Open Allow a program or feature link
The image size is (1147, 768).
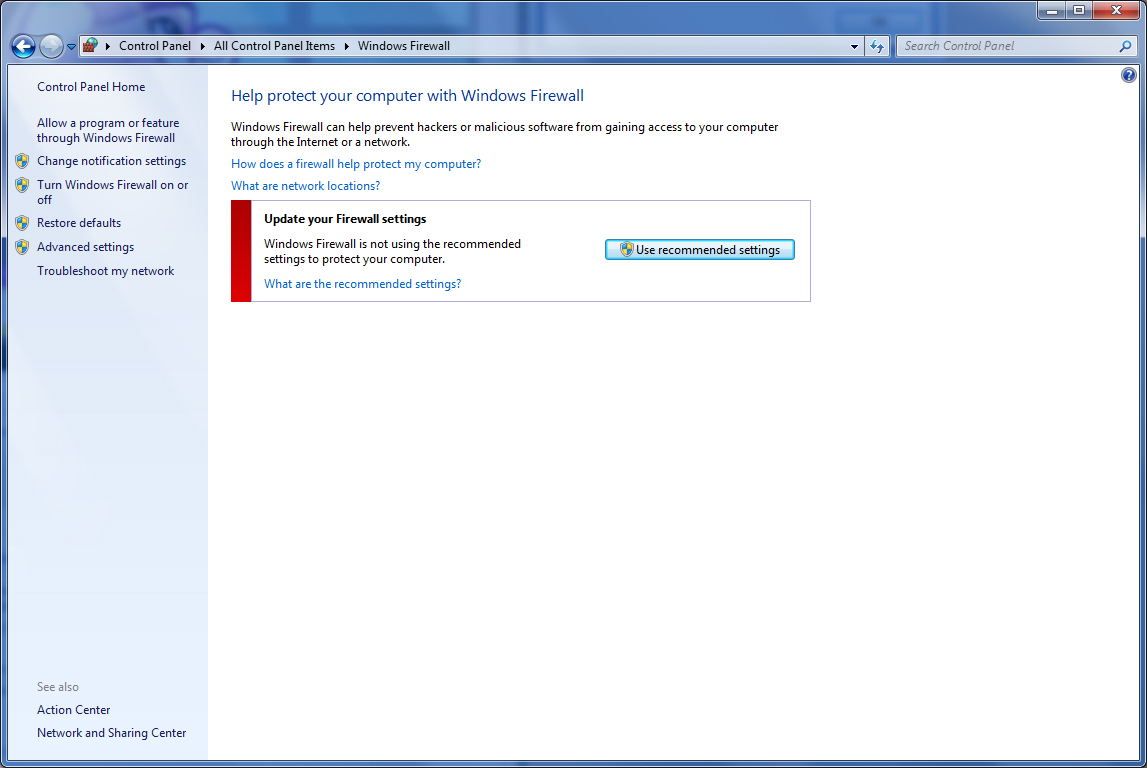click(x=108, y=130)
